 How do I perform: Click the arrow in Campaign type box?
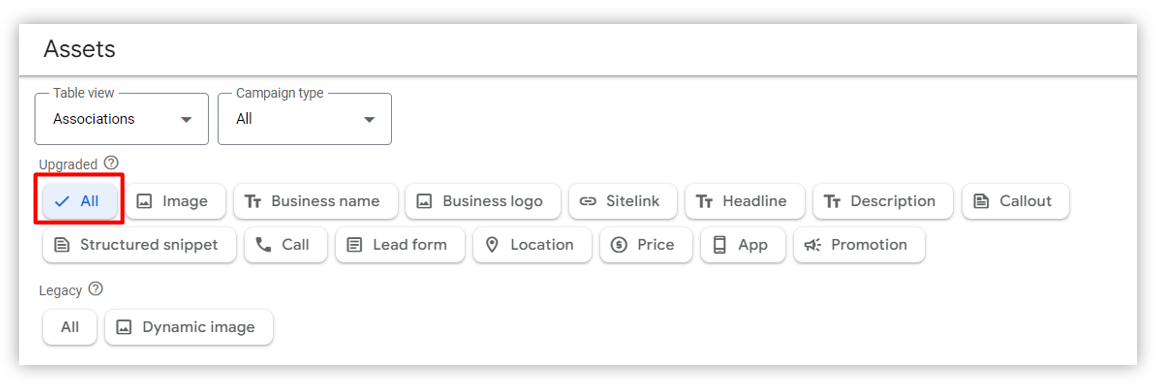pos(369,120)
